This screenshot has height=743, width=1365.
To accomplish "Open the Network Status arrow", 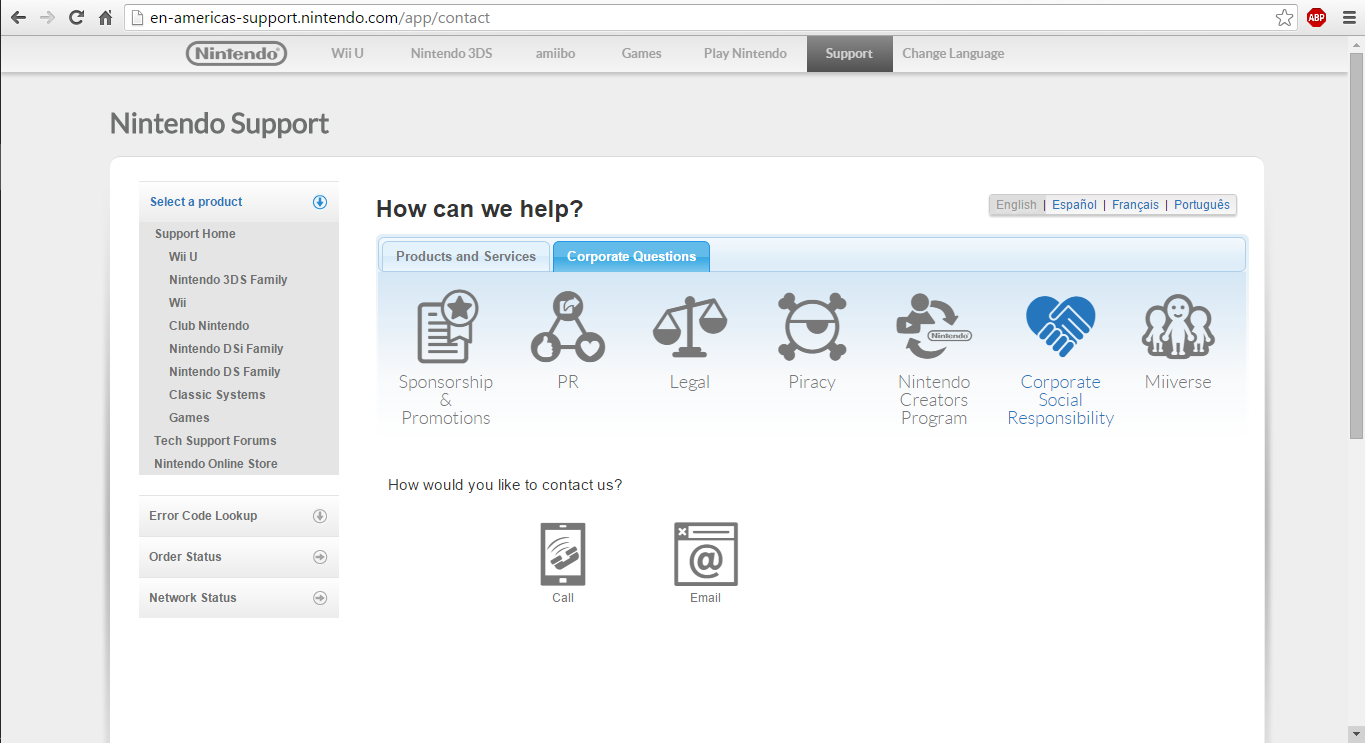I will pos(320,598).
